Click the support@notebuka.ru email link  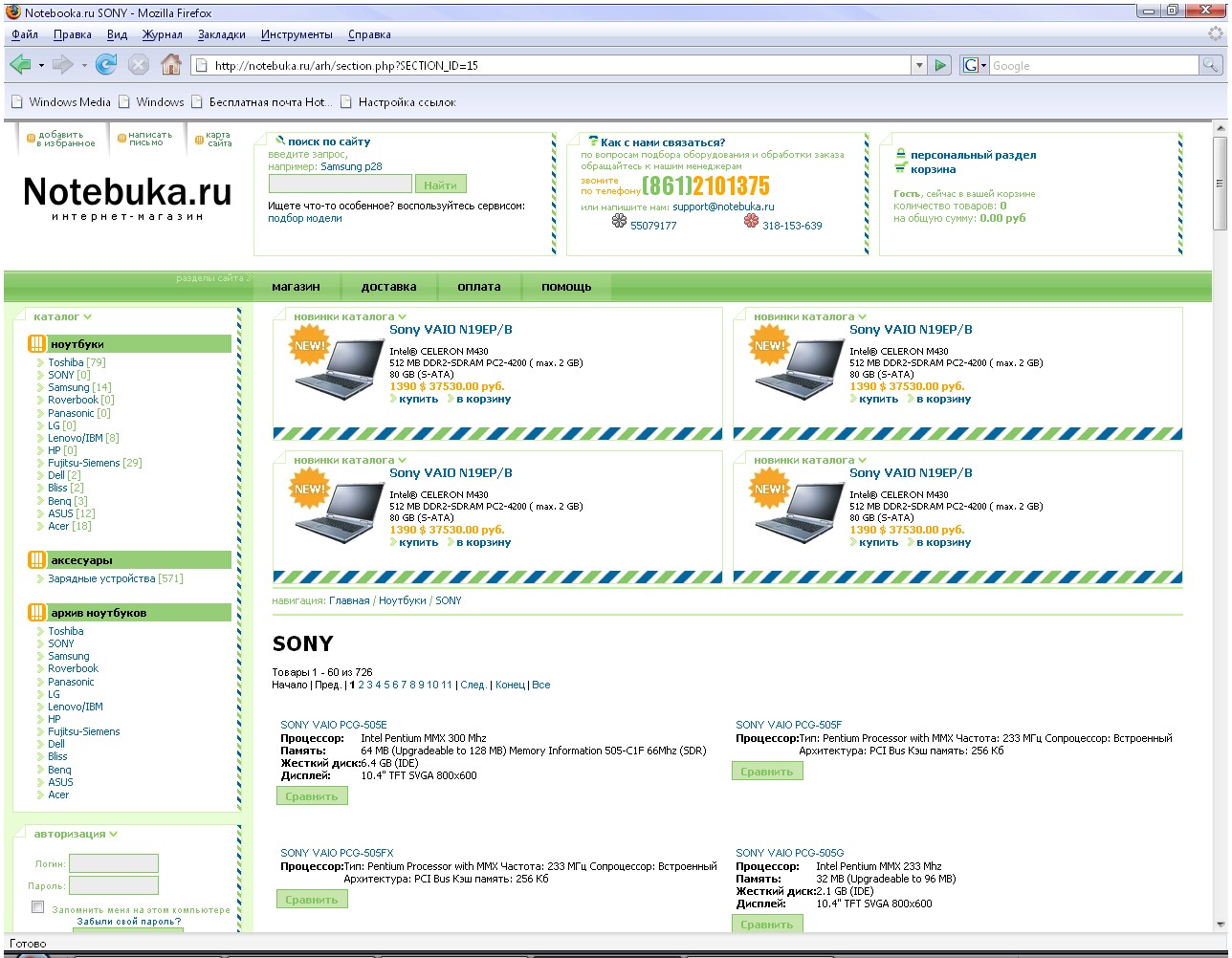coord(723,207)
